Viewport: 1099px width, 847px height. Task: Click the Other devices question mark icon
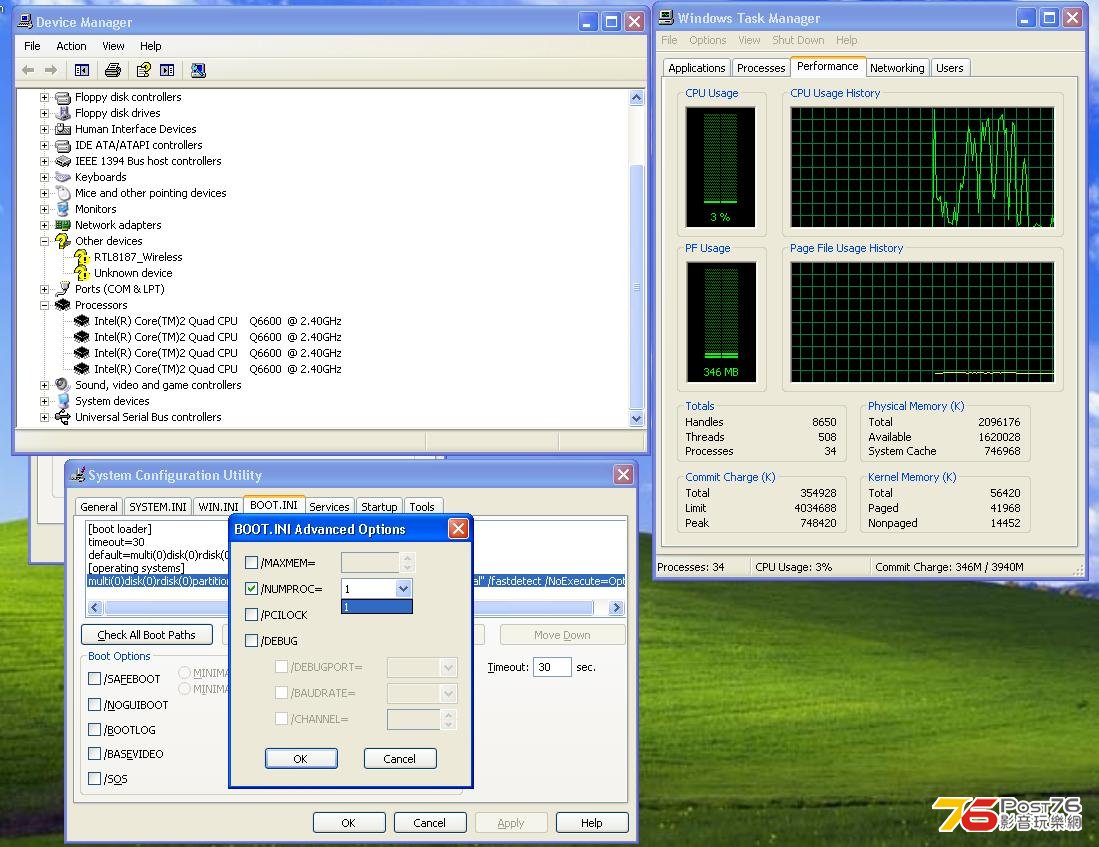pos(63,241)
